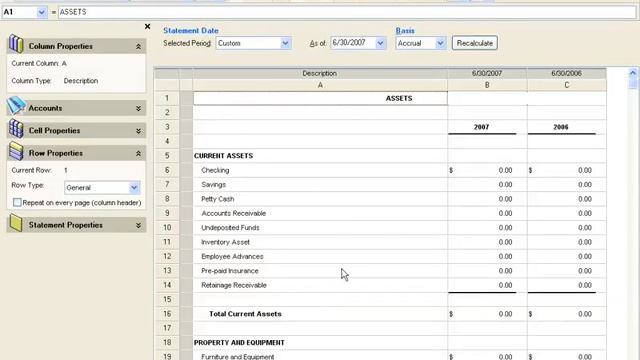Click Total Current Assets 2006 amount
The width and height of the screenshot is (640, 360).
567,314
